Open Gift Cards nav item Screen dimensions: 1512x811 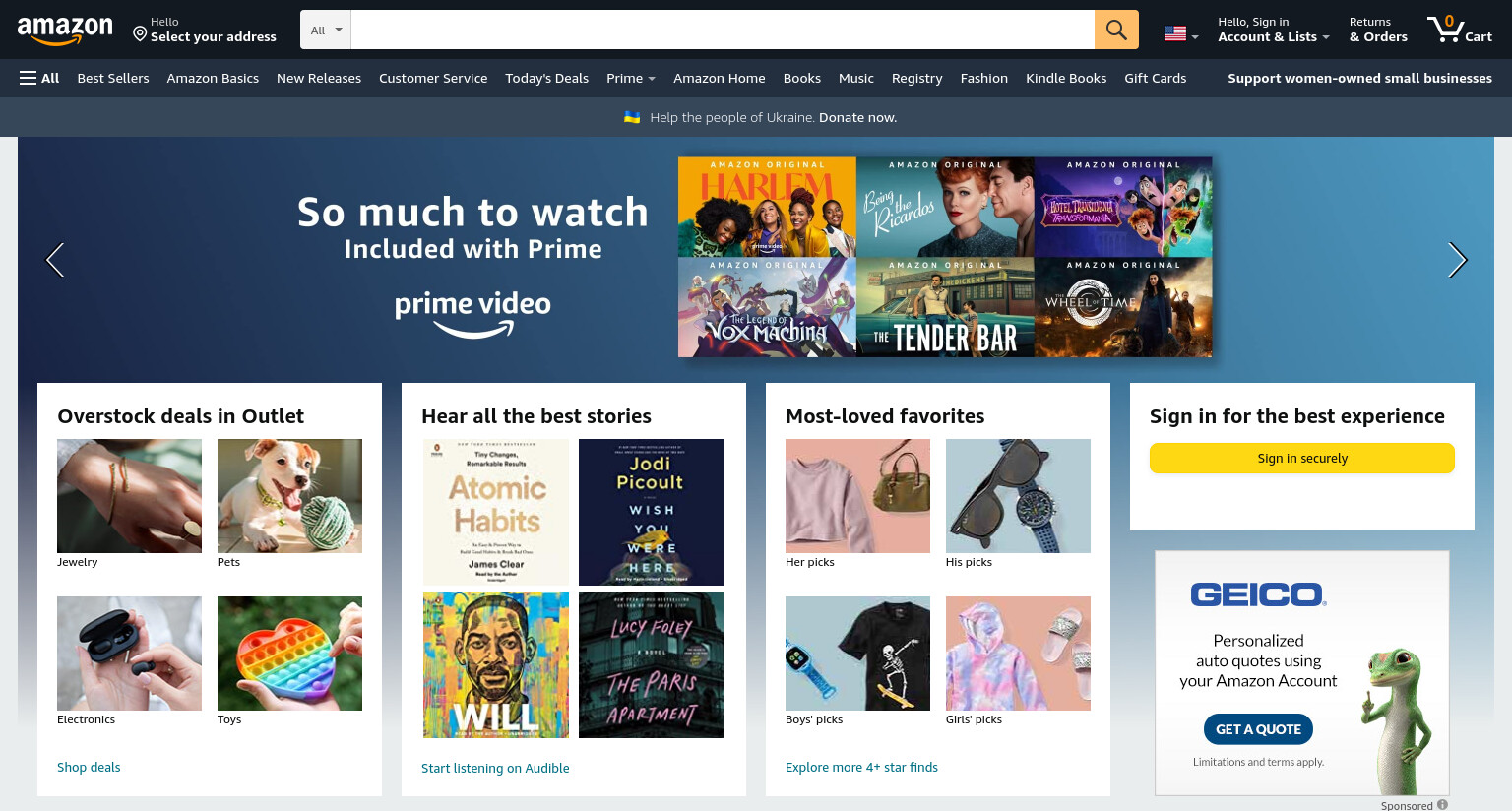pos(1156,78)
